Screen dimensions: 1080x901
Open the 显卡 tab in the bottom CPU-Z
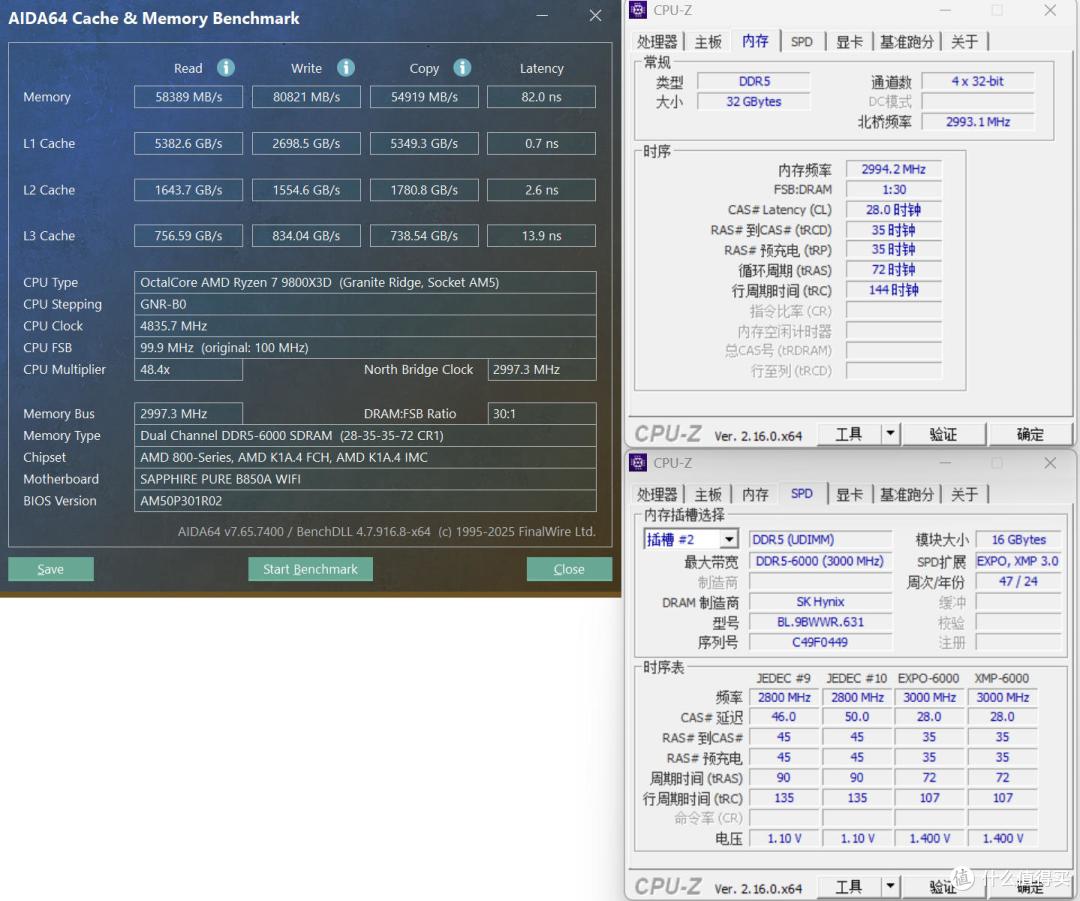pos(849,494)
